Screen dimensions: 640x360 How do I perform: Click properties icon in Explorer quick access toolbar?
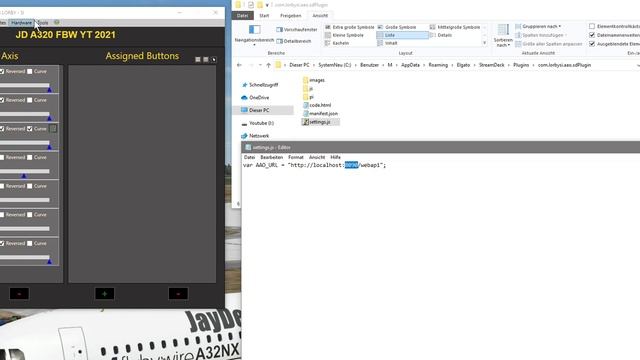[251, 5]
